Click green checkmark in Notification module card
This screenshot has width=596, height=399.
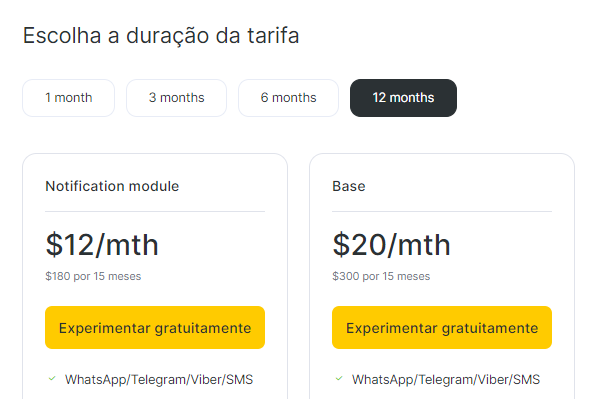[x=52, y=378]
